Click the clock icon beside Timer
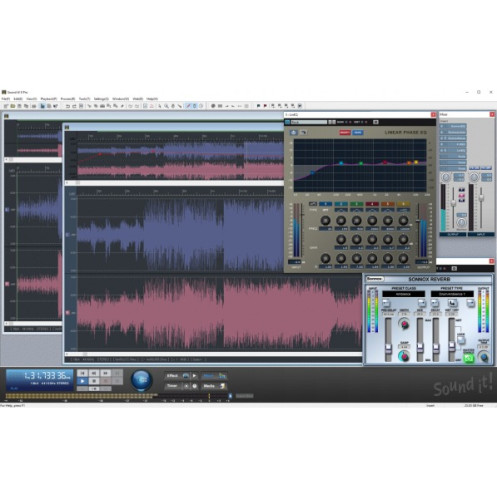This screenshot has width=497, height=497. pos(195,386)
